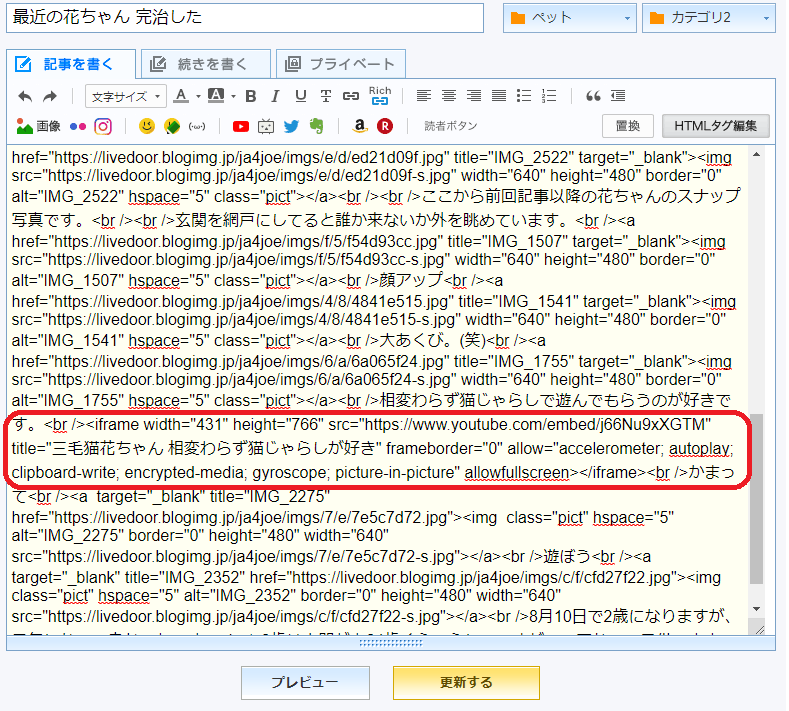Image resolution: width=789 pixels, height=711 pixels.
Task: Switch to HTMLタグ編集 mode
Action: (715, 126)
